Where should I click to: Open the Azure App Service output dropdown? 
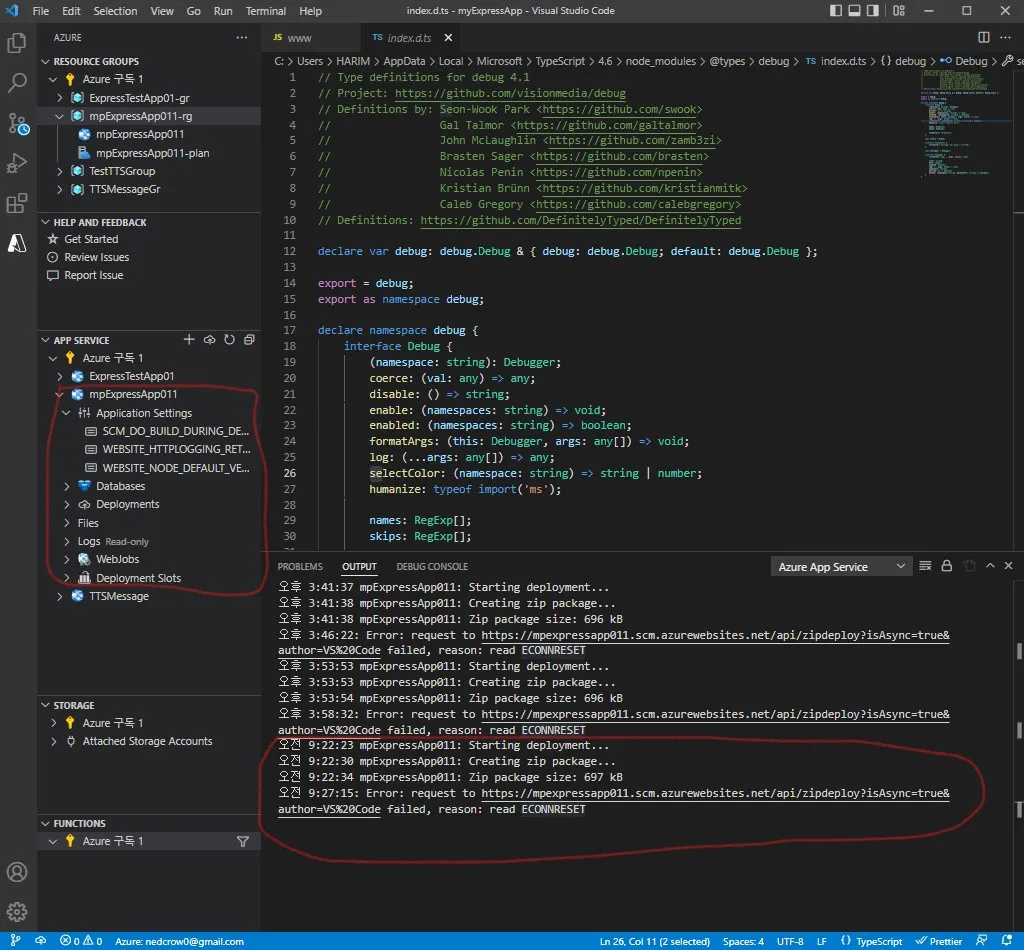point(842,567)
